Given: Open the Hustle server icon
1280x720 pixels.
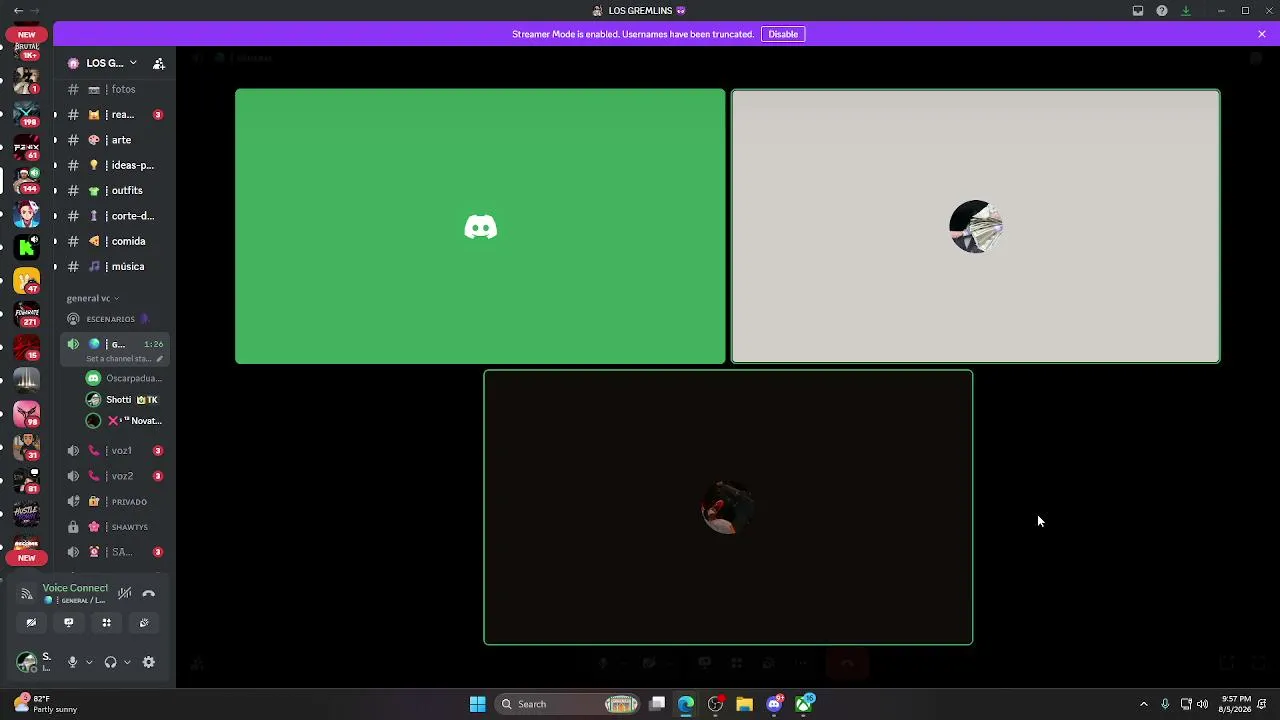Looking at the screenshot, I should point(27,514).
